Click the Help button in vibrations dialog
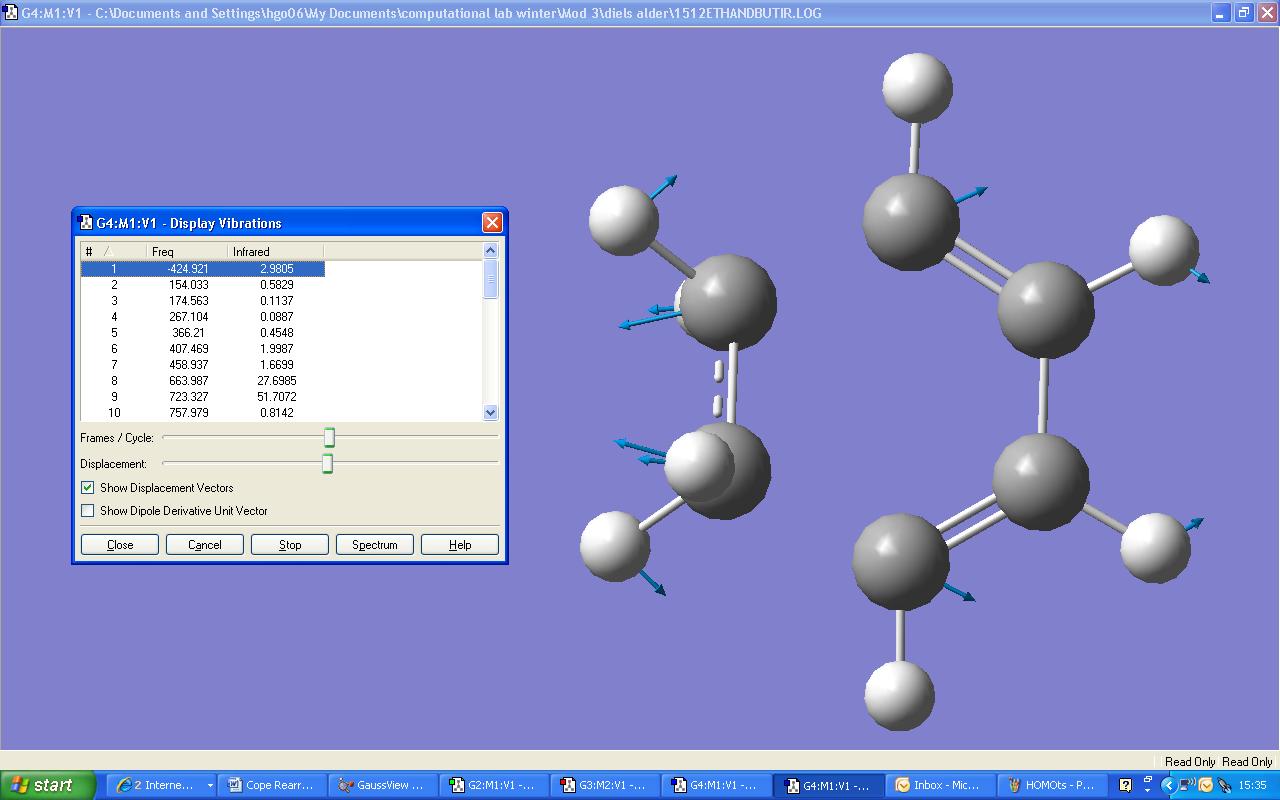The height and width of the screenshot is (800, 1280). 460,545
